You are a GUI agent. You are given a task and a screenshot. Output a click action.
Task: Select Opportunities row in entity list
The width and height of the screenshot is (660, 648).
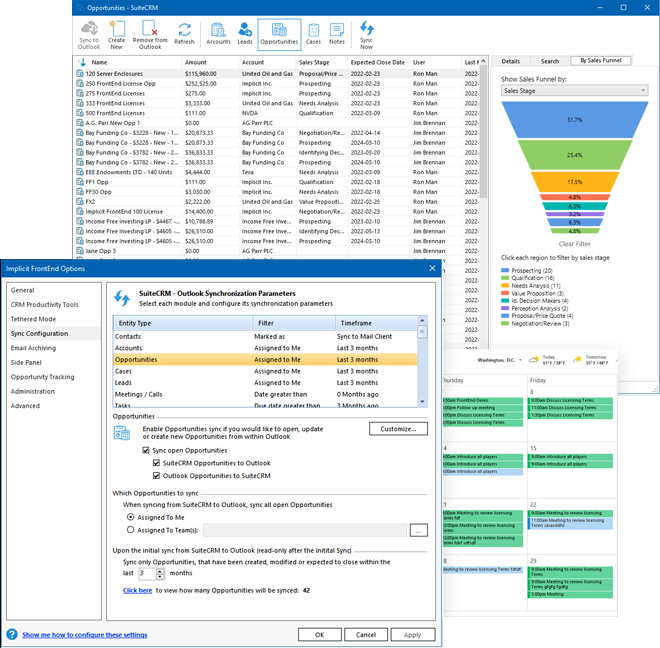click(x=266, y=359)
